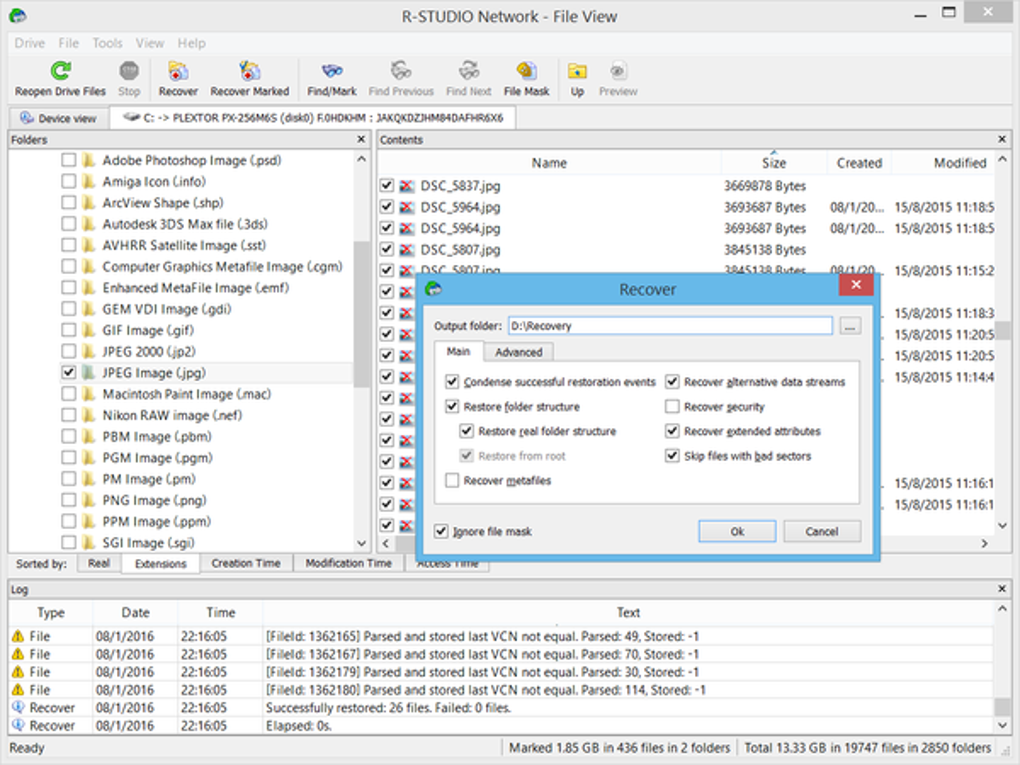1020x765 pixels.
Task: Open the File Mask tool
Action: (526, 71)
